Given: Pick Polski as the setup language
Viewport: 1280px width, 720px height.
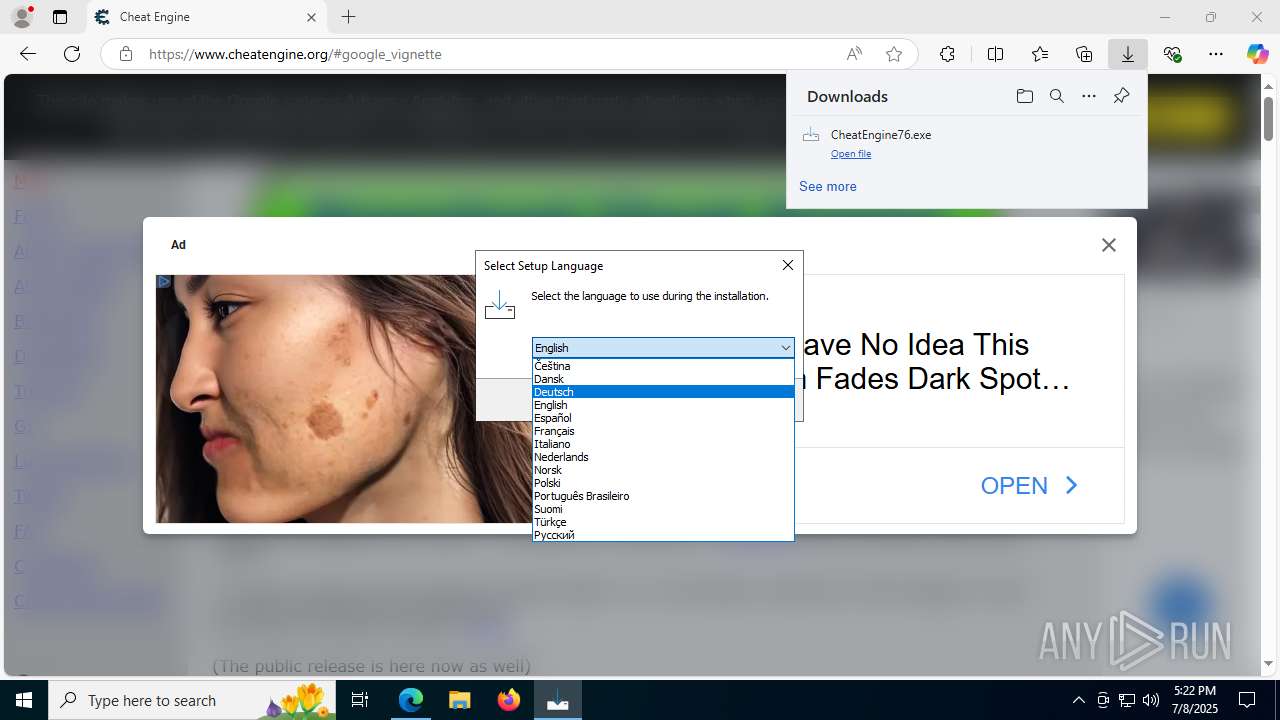Looking at the screenshot, I should click(x=663, y=483).
